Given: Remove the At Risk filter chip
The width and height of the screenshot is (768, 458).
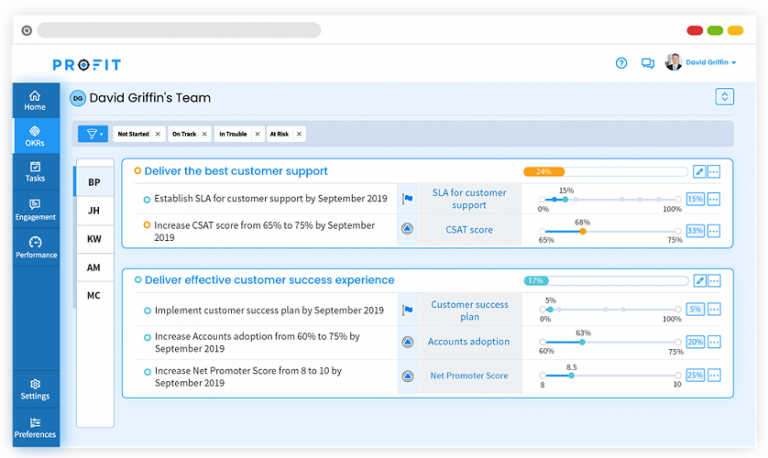Looking at the screenshot, I should 299,133.
